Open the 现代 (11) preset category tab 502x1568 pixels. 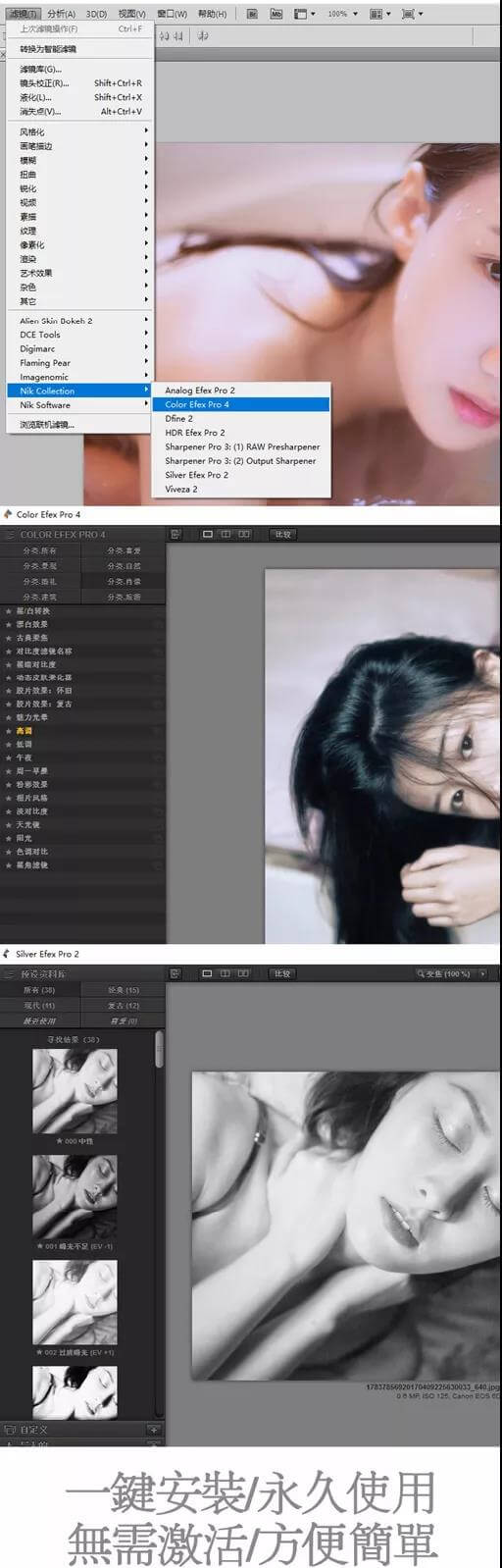40,1006
